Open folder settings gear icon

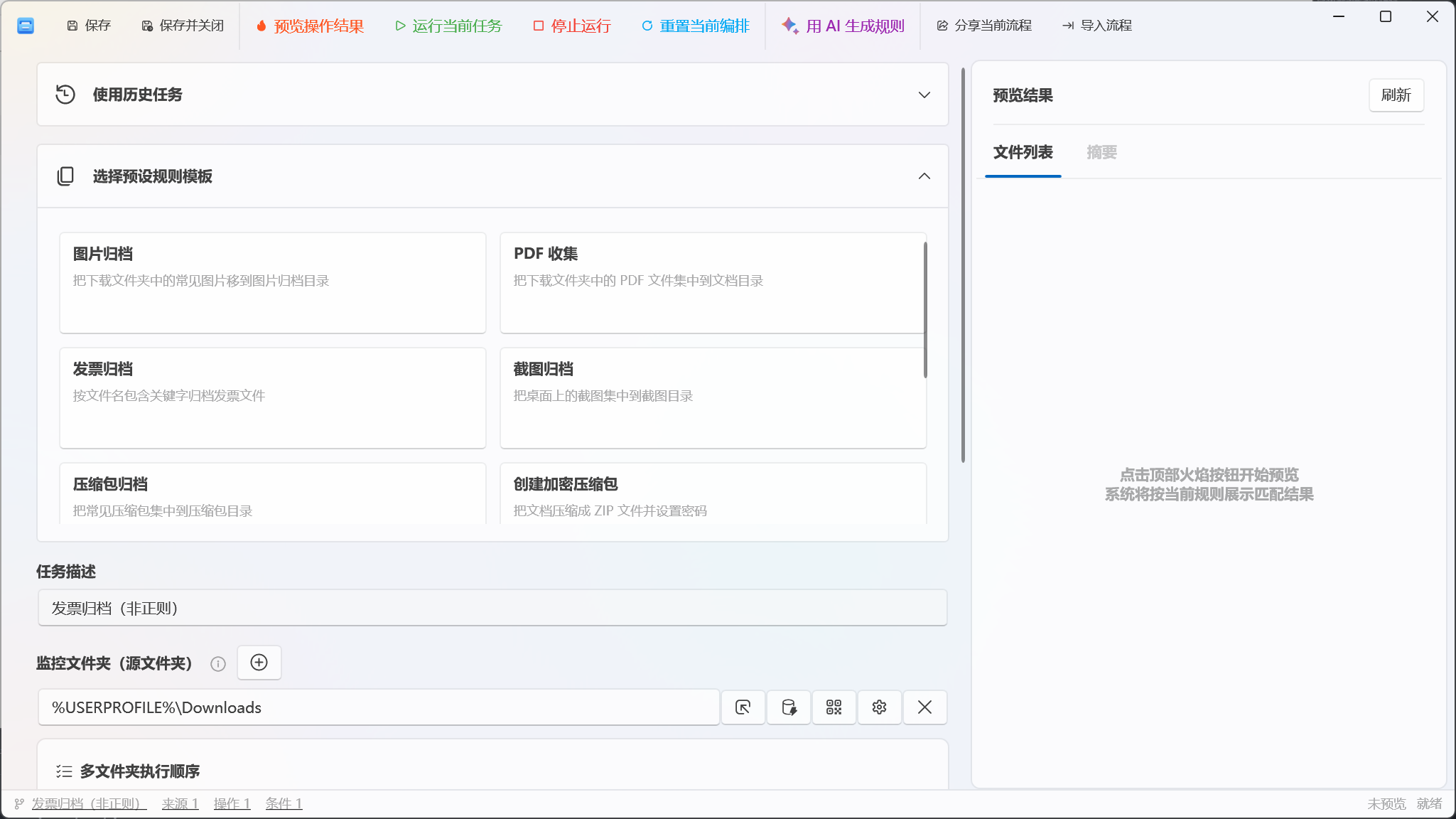pyautogui.click(x=880, y=707)
